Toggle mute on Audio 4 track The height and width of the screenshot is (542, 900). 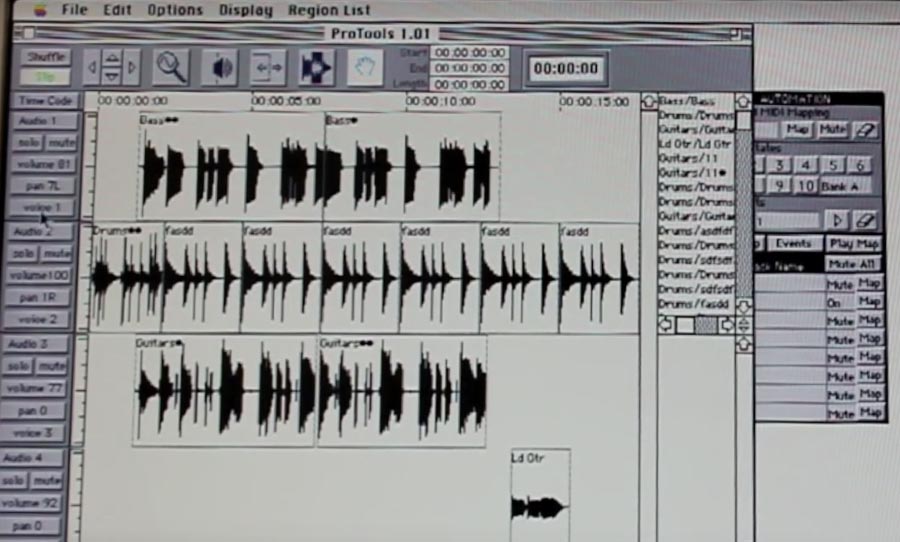pos(46,480)
